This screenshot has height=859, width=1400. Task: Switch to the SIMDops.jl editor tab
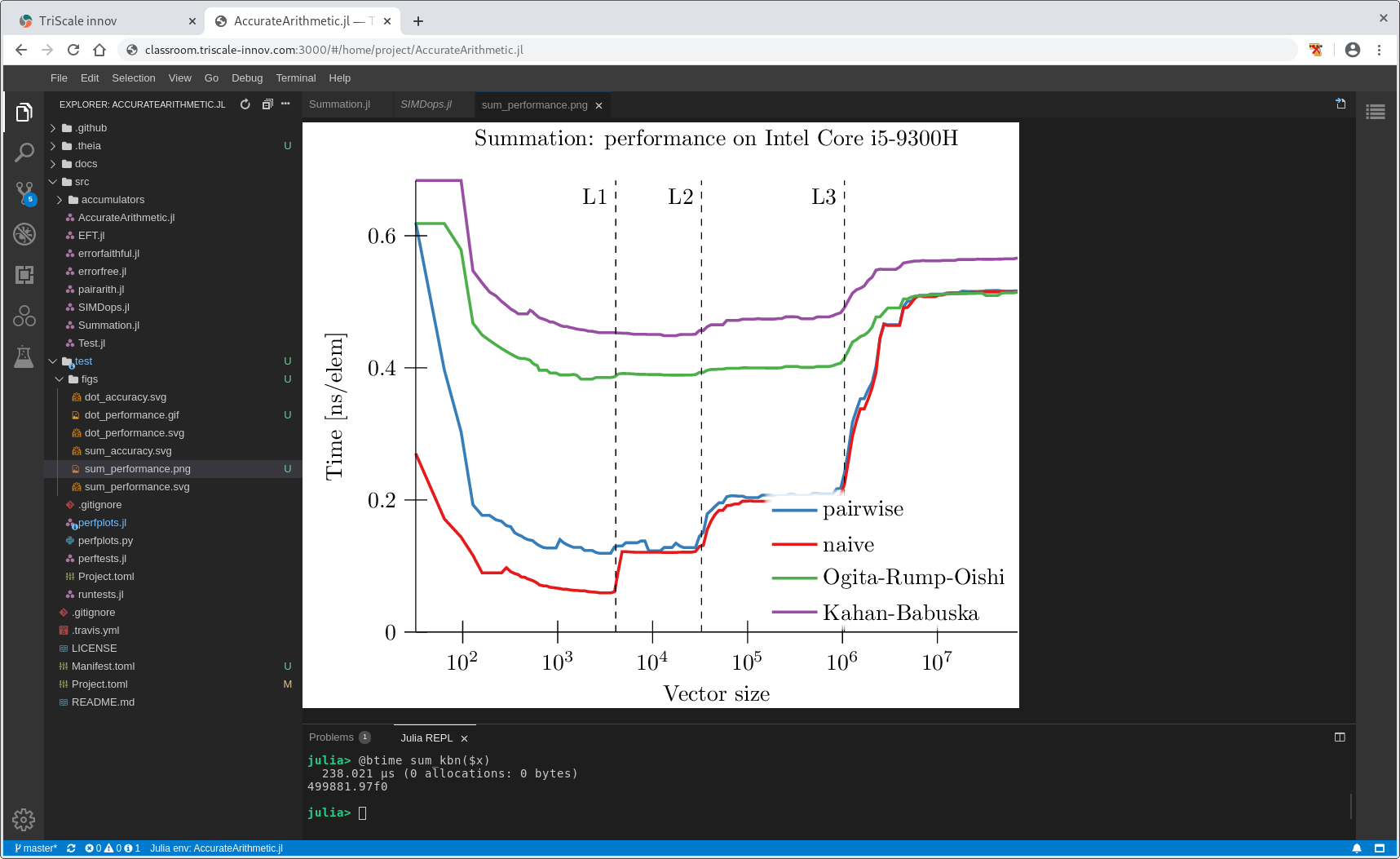pyautogui.click(x=426, y=104)
